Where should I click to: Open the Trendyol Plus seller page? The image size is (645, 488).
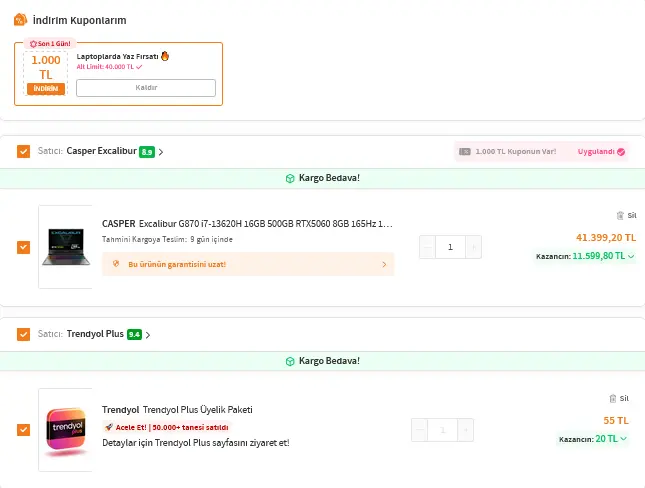coord(95,334)
